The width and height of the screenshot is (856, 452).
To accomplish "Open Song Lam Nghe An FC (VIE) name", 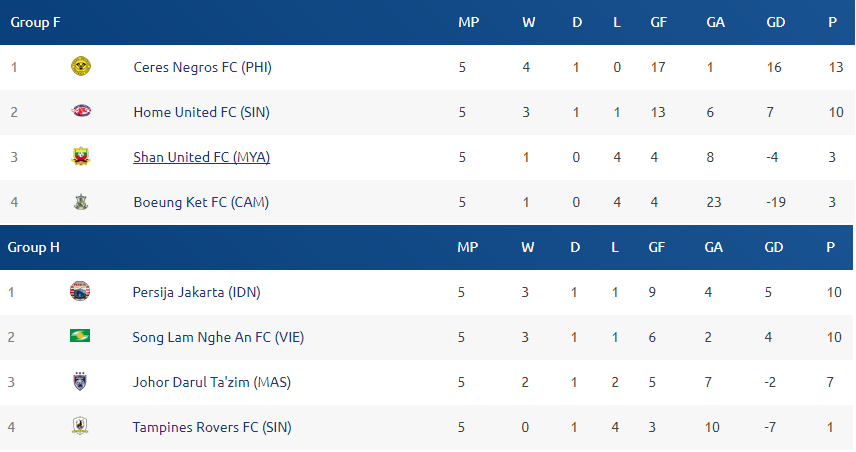I will pos(218,337).
